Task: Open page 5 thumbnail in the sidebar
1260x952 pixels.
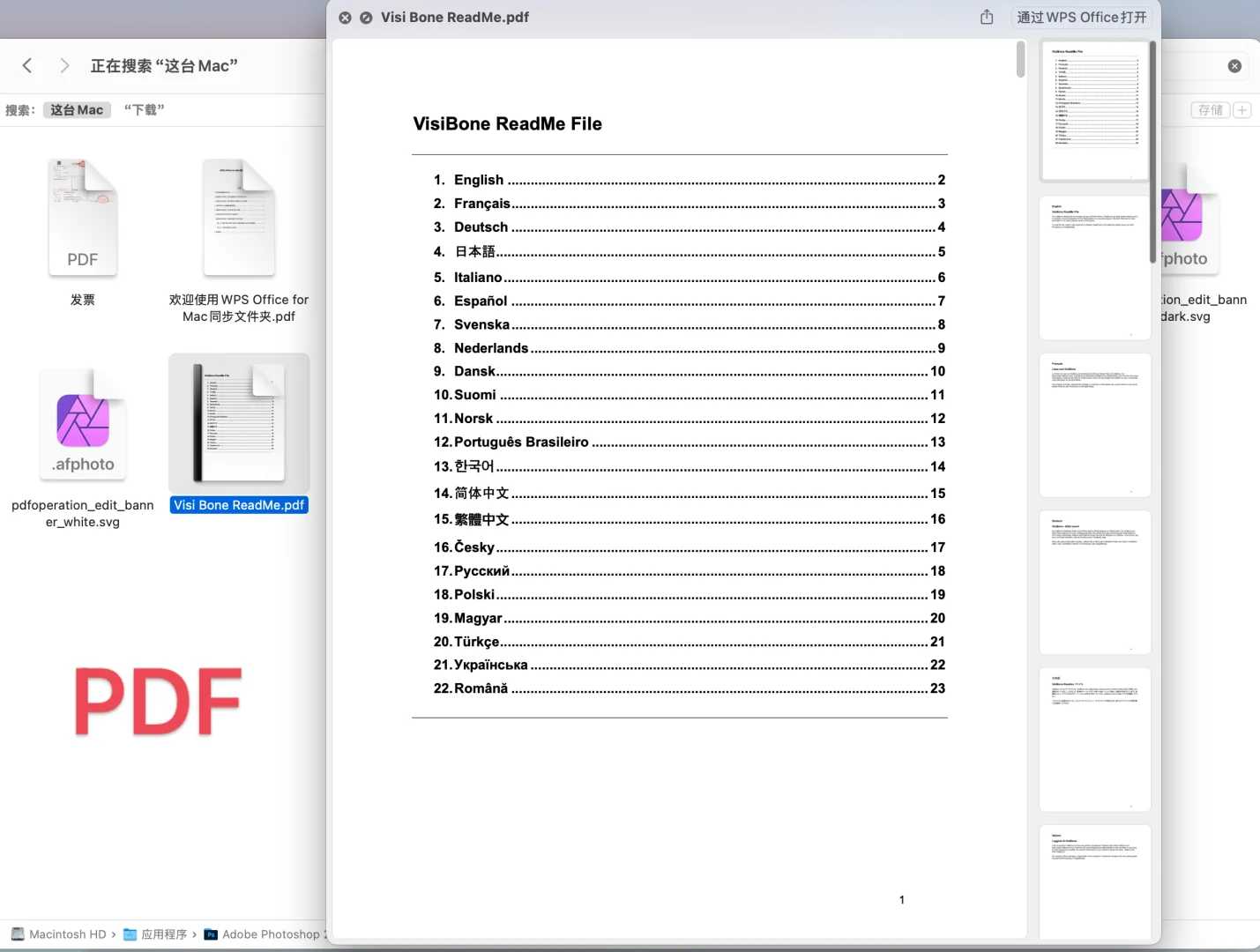Action: click(1094, 740)
